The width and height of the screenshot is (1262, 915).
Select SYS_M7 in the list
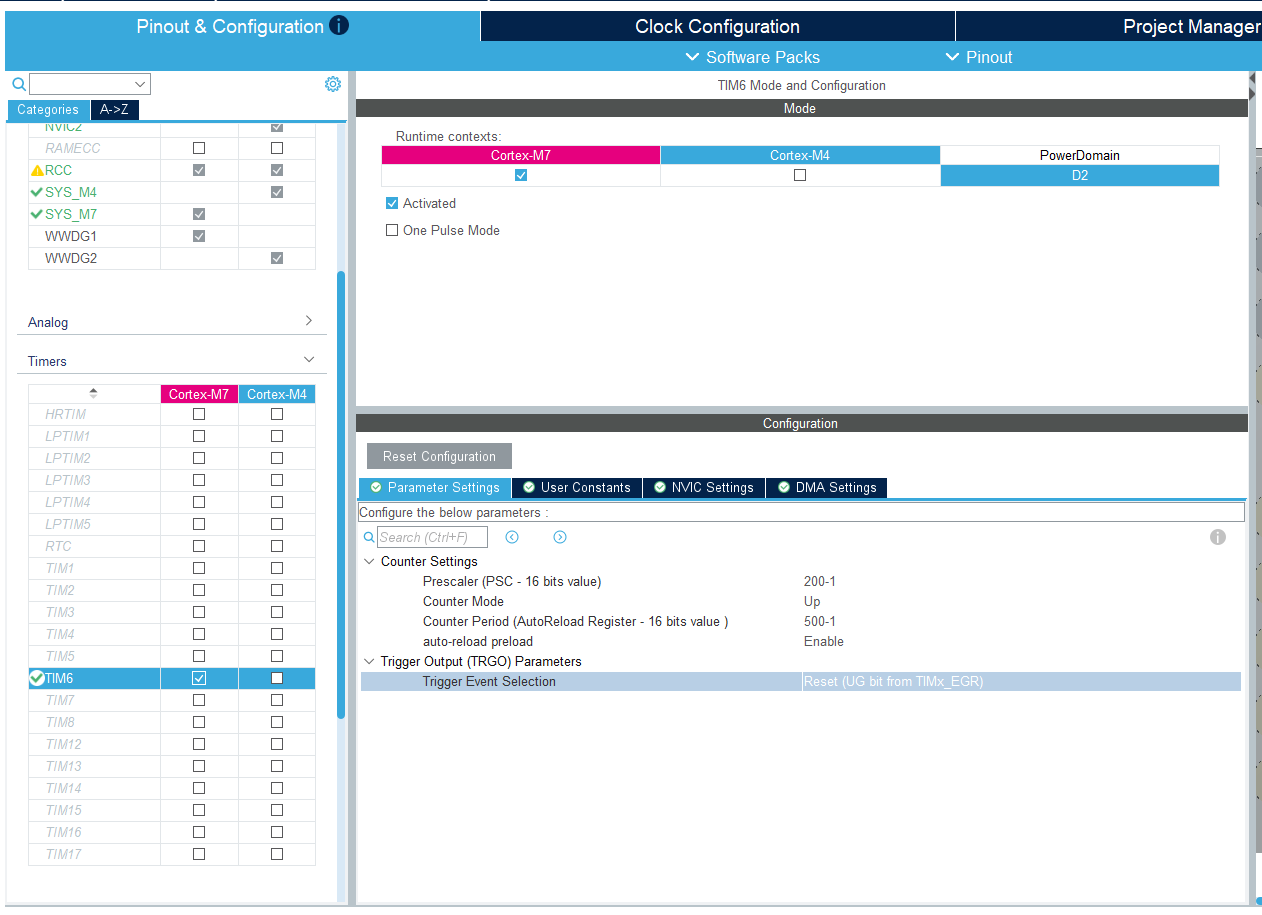71,214
